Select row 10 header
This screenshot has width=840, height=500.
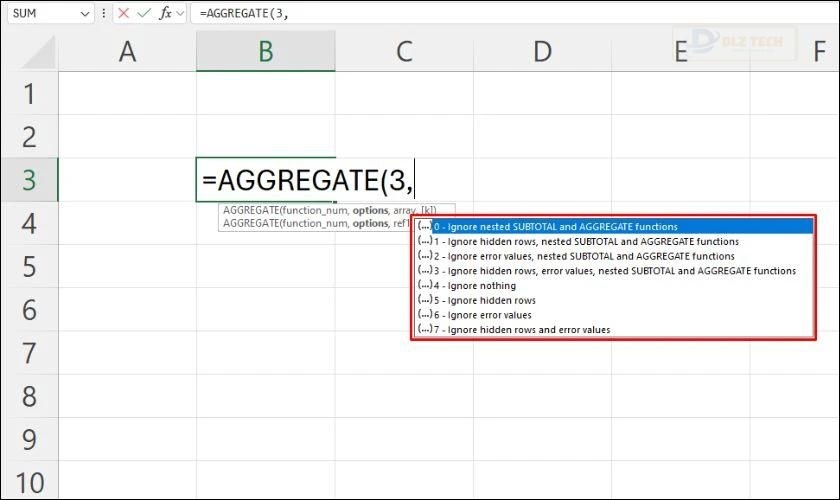29,481
